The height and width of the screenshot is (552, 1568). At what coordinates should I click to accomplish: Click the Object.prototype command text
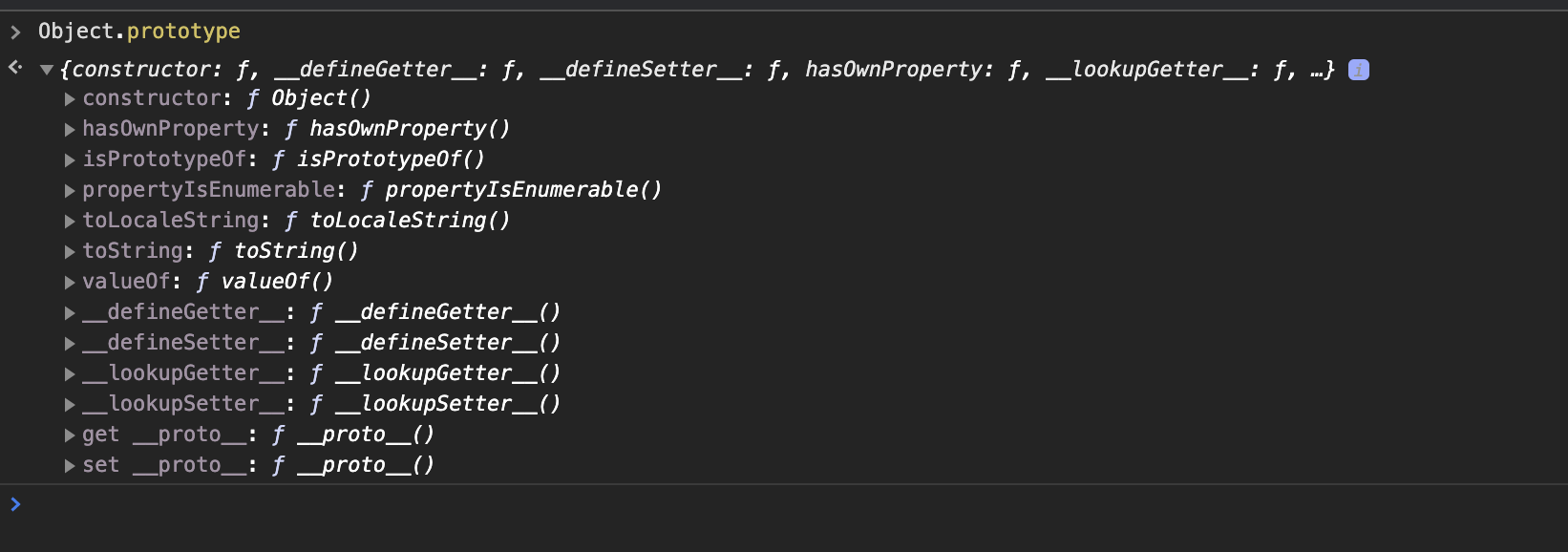(139, 32)
